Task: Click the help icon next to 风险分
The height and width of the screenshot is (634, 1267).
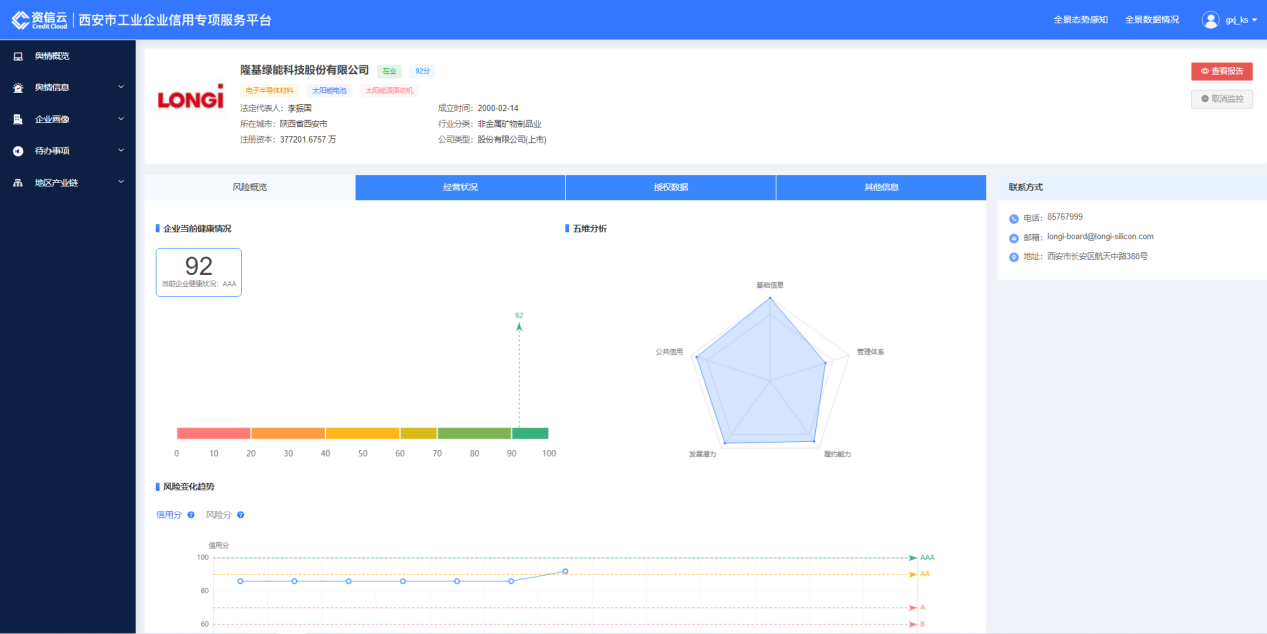Action: pyautogui.click(x=241, y=515)
